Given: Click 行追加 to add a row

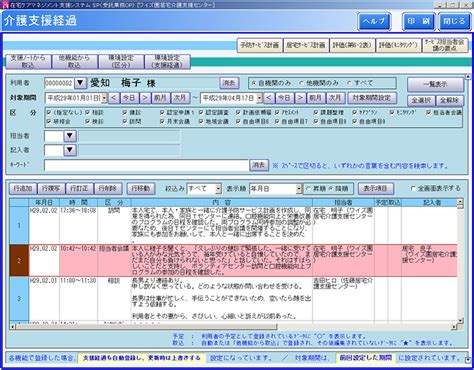Looking at the screenshot, I should 23,189.
